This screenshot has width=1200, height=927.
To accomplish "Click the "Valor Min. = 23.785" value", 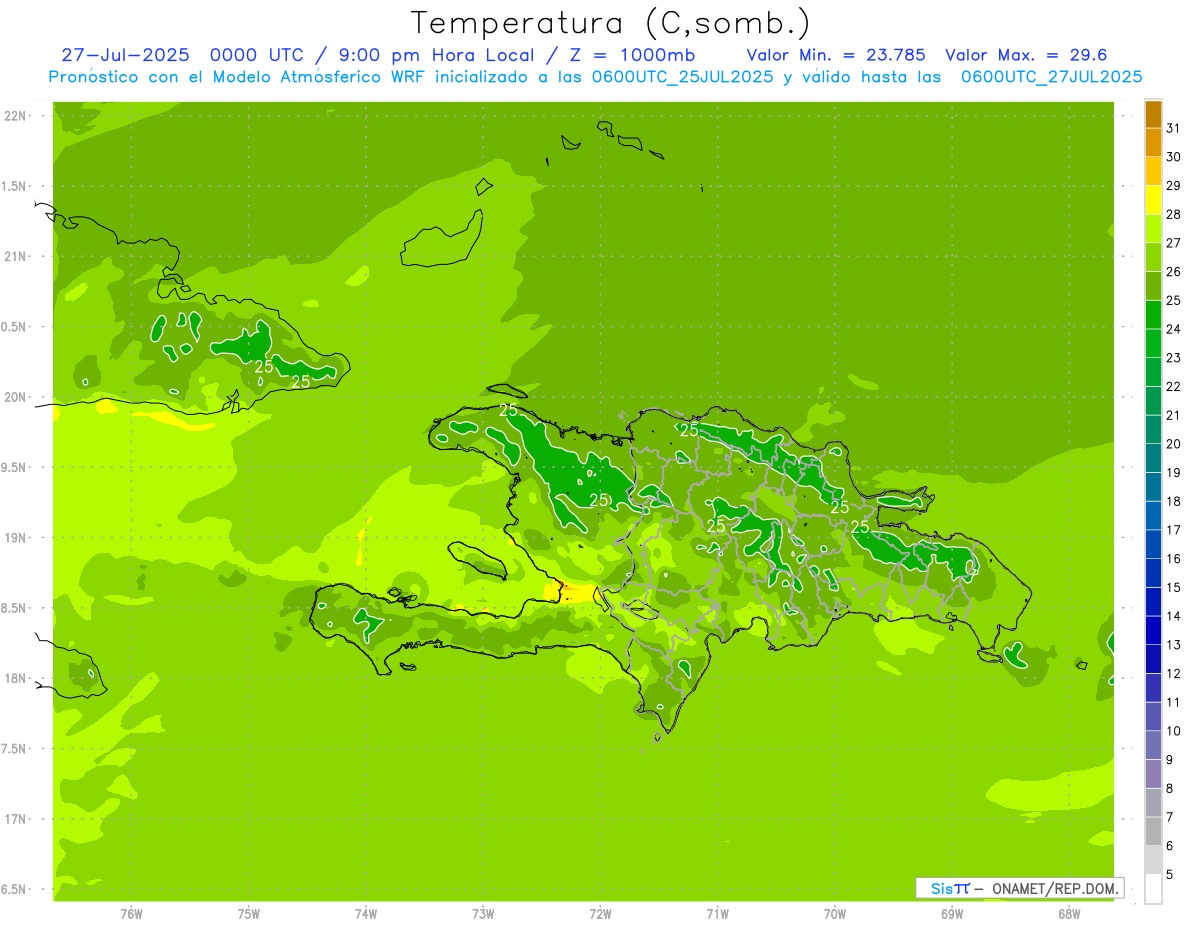I will (836, 55).
